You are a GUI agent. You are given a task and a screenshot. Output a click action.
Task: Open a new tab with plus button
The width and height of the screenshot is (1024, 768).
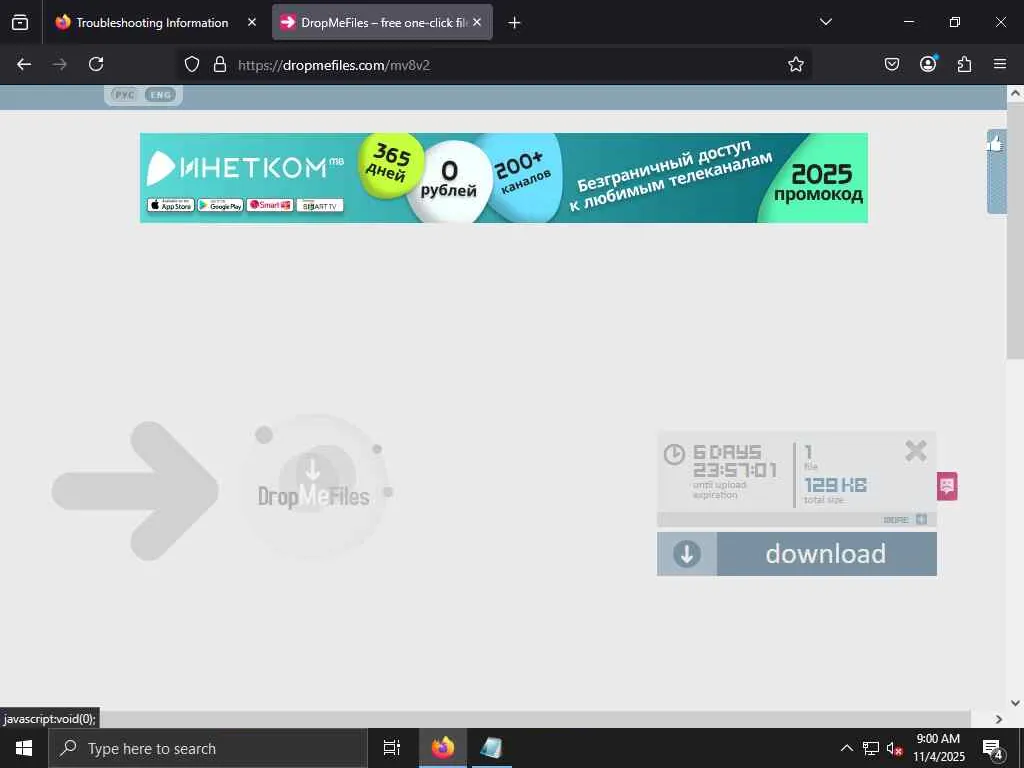click(514, 23)
